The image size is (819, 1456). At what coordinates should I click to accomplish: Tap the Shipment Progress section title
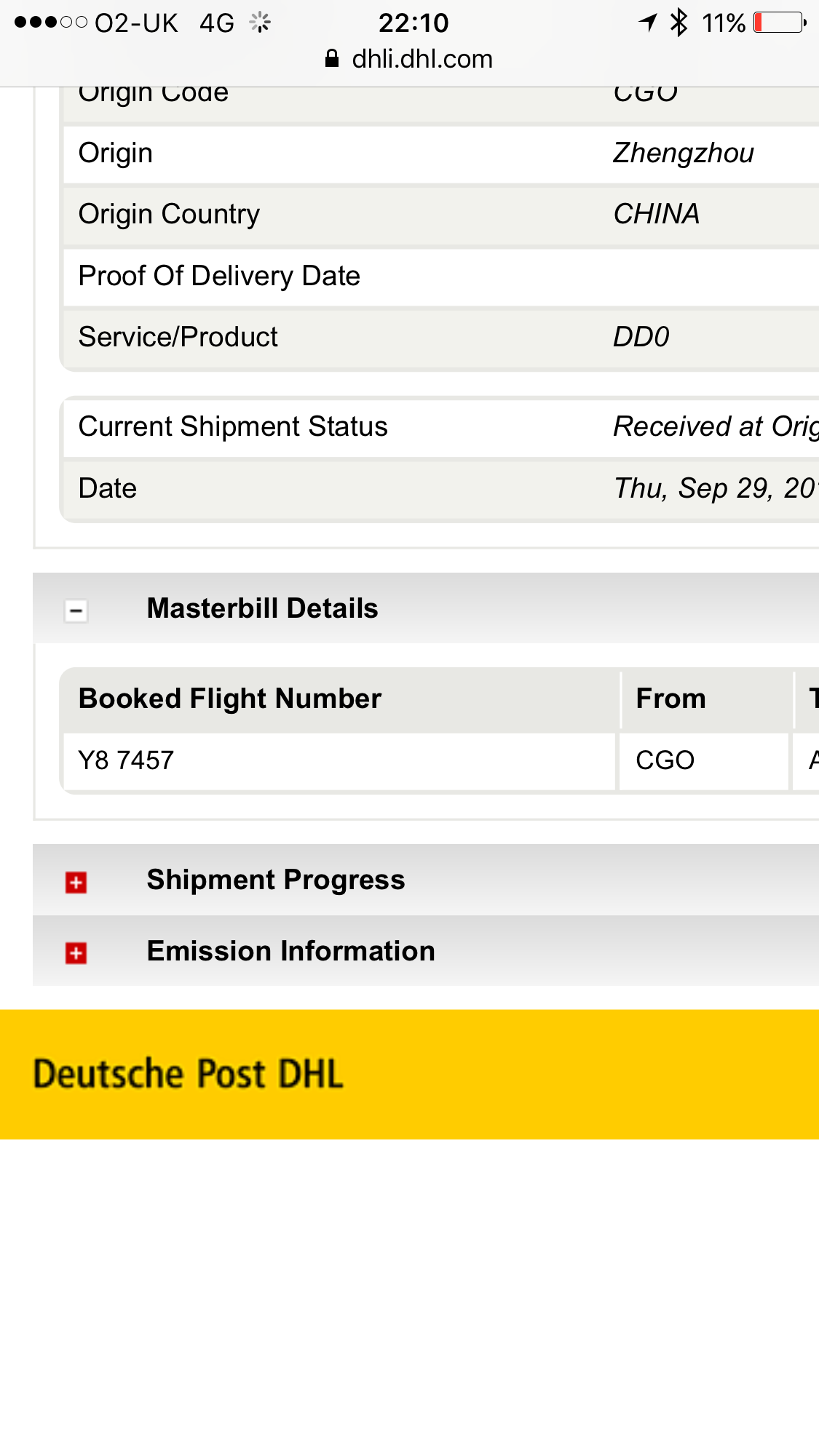pos(276,880)
